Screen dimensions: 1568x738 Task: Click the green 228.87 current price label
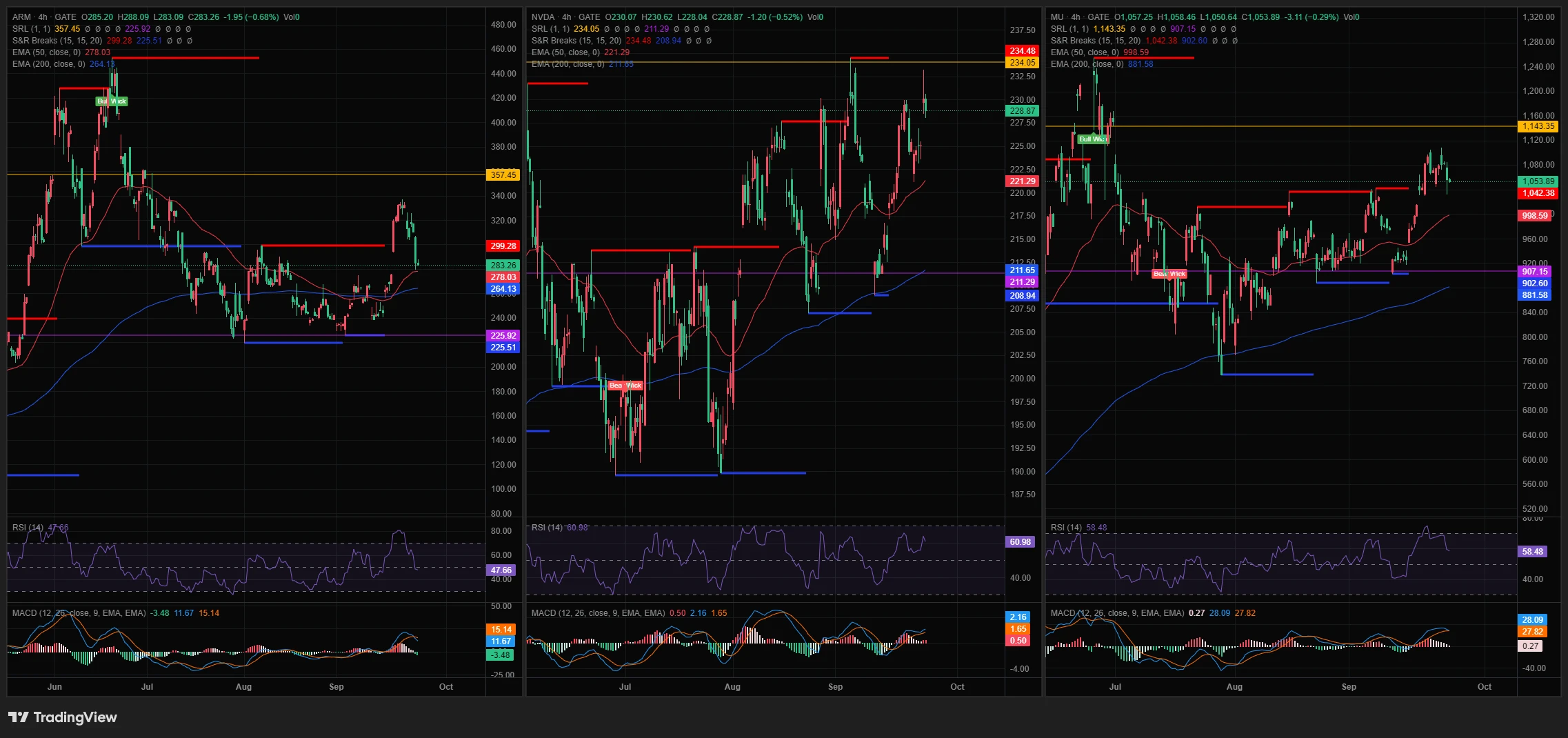(x=1023, y=111)
